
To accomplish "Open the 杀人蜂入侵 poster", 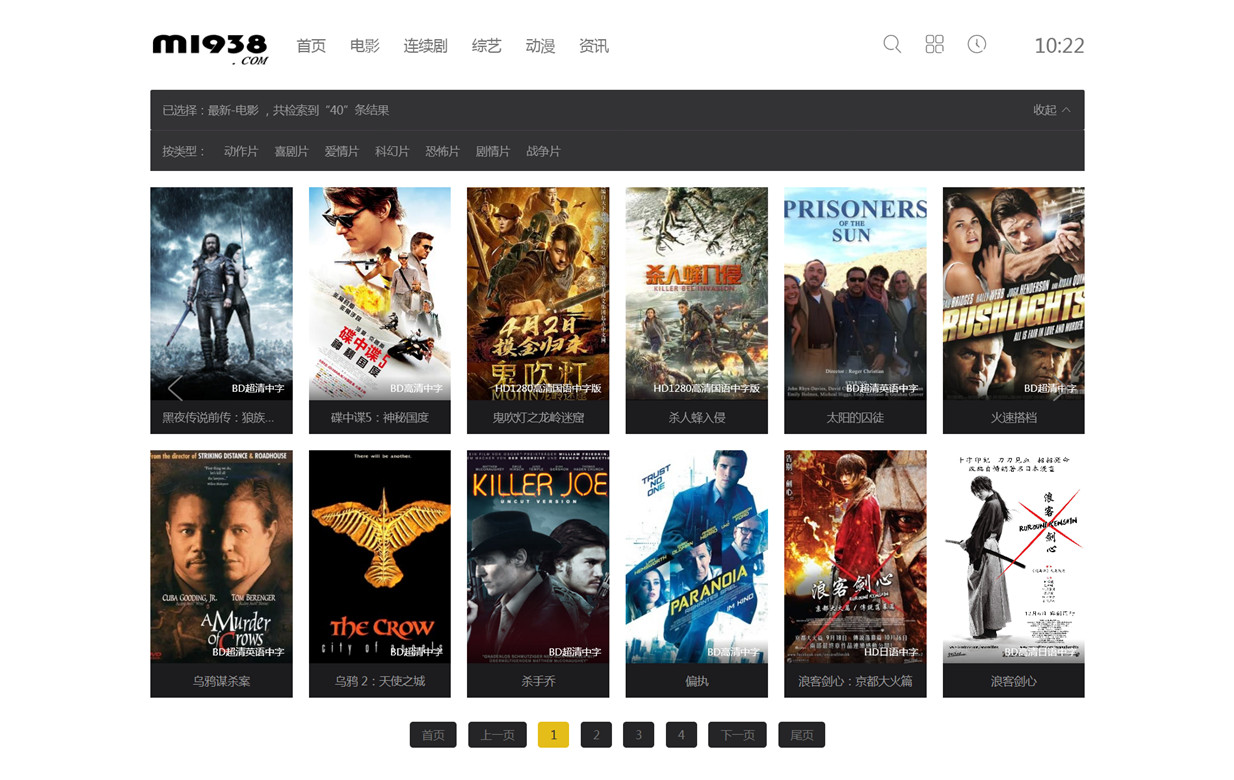I will pos(697,294).
